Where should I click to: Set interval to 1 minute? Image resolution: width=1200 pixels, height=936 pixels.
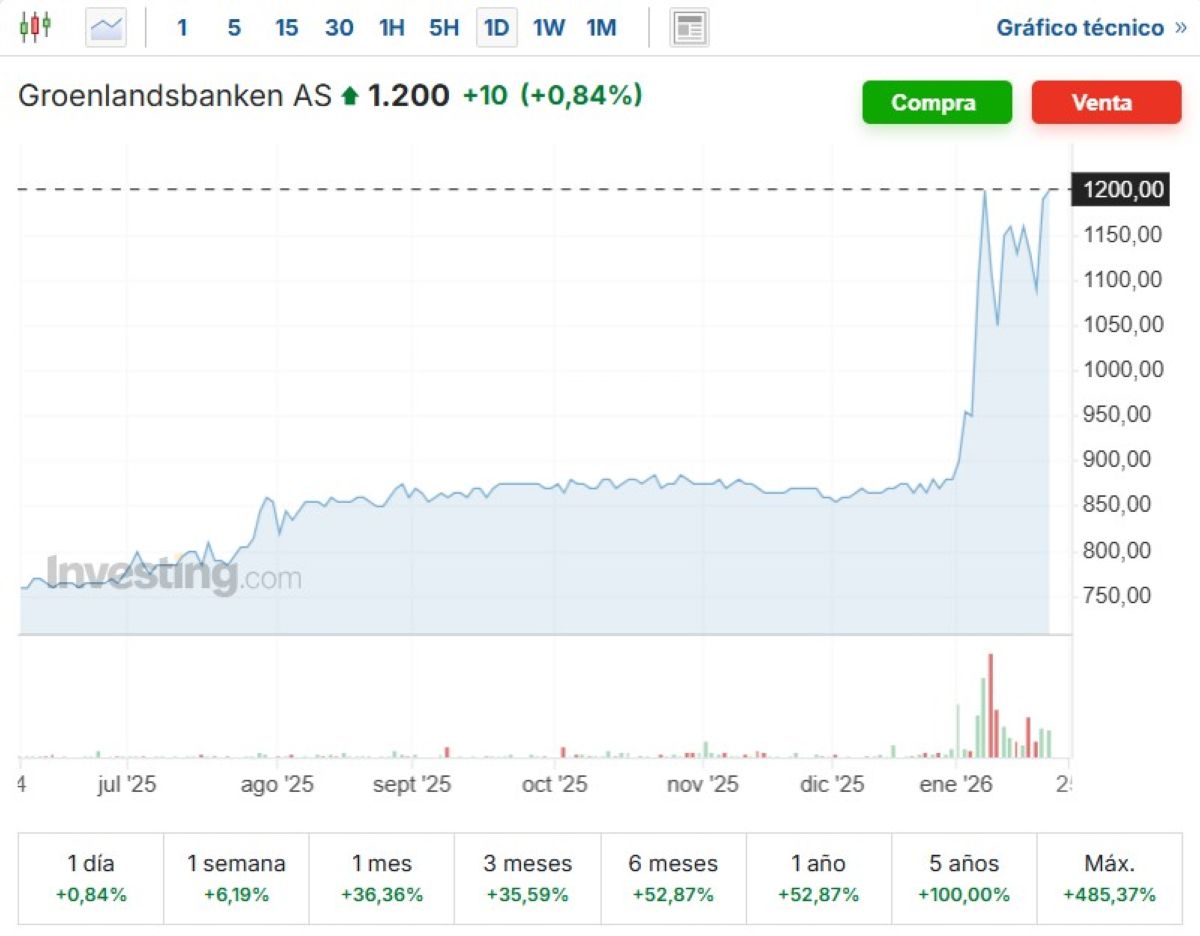182,27
